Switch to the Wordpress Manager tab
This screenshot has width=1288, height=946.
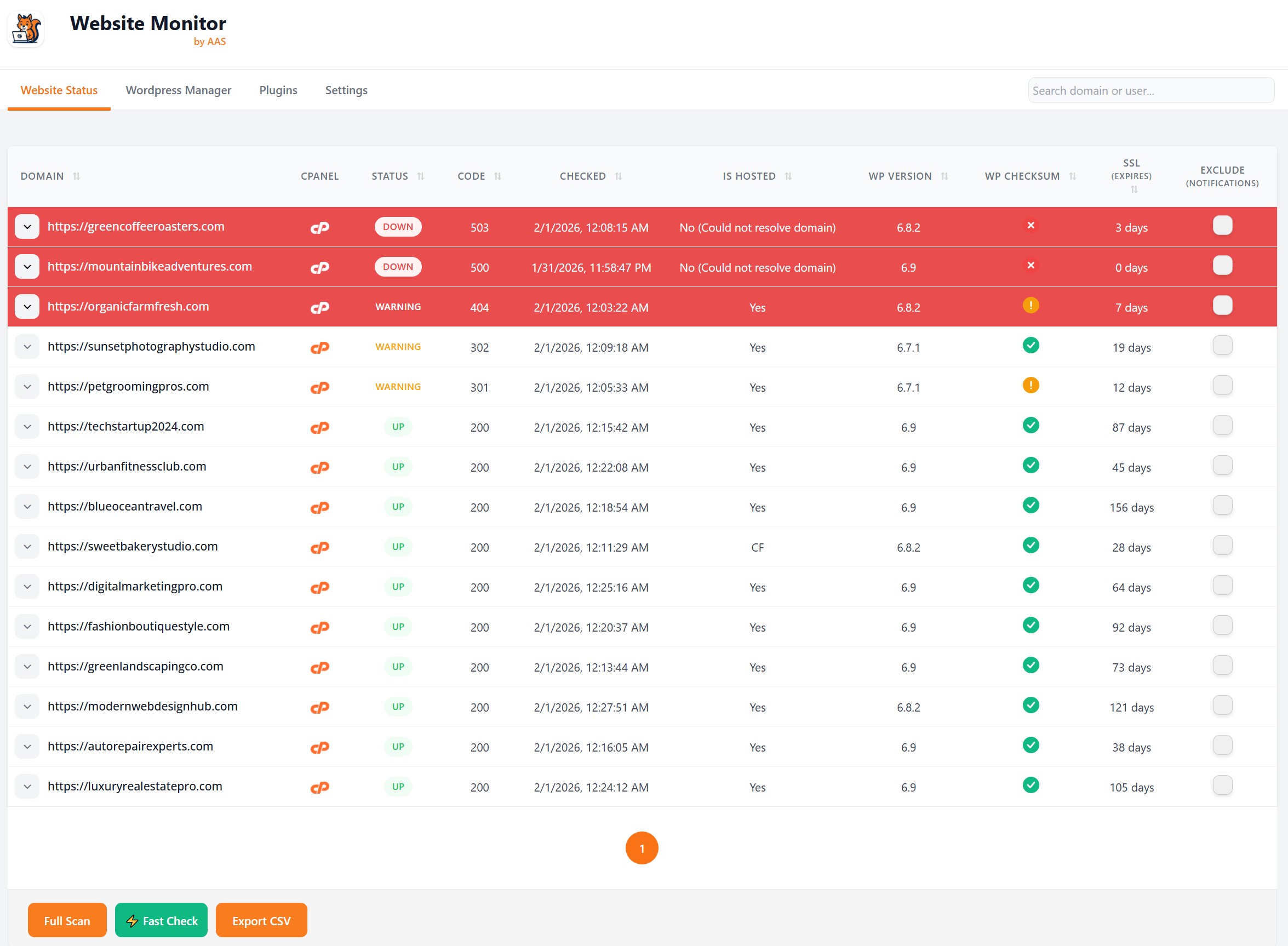coord(178,90)
